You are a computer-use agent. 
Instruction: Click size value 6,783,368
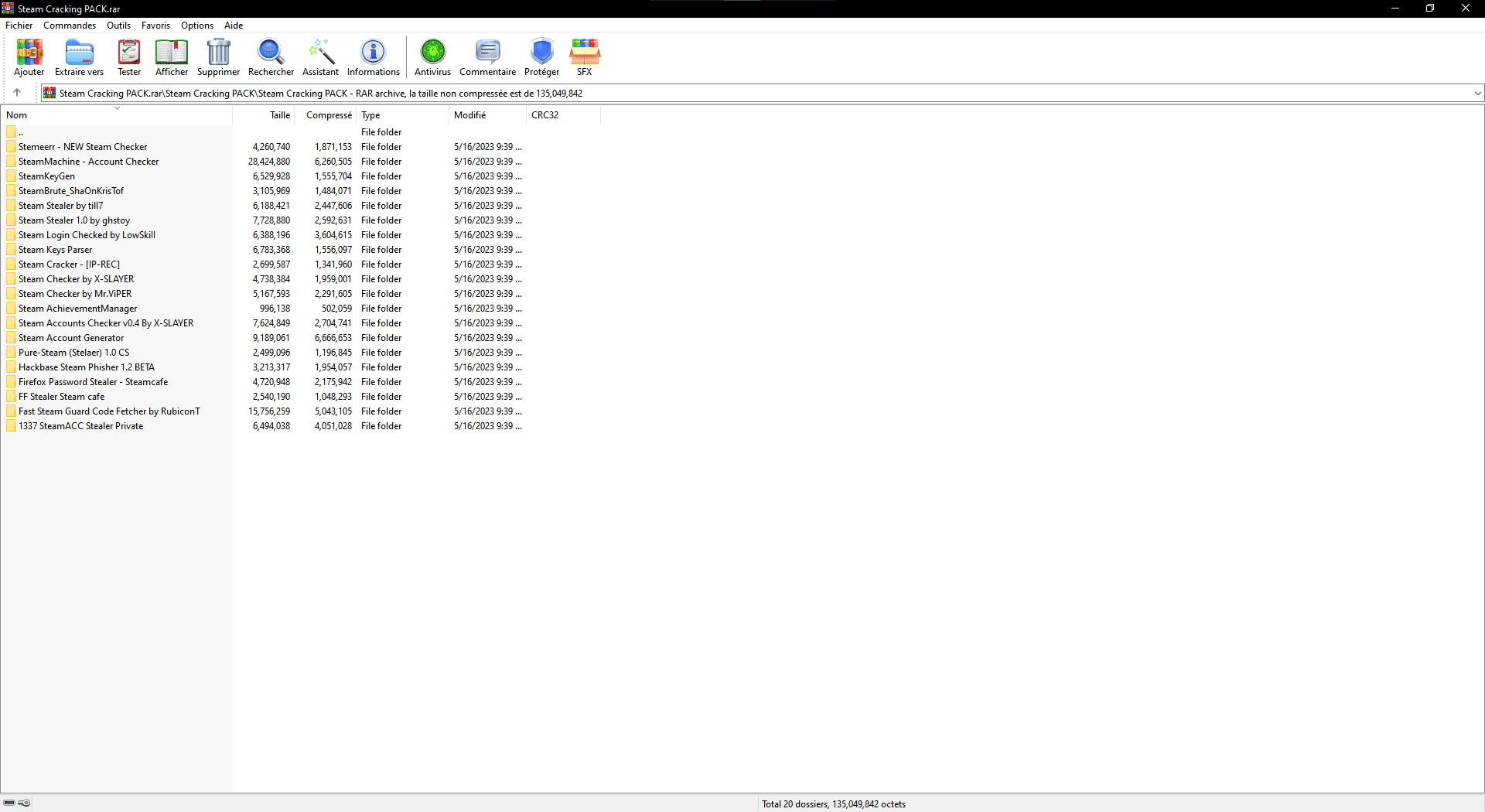point(271,250)
